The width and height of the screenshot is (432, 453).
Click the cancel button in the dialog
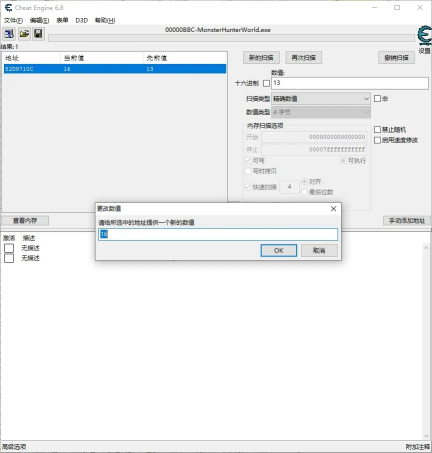pos(319,250)
